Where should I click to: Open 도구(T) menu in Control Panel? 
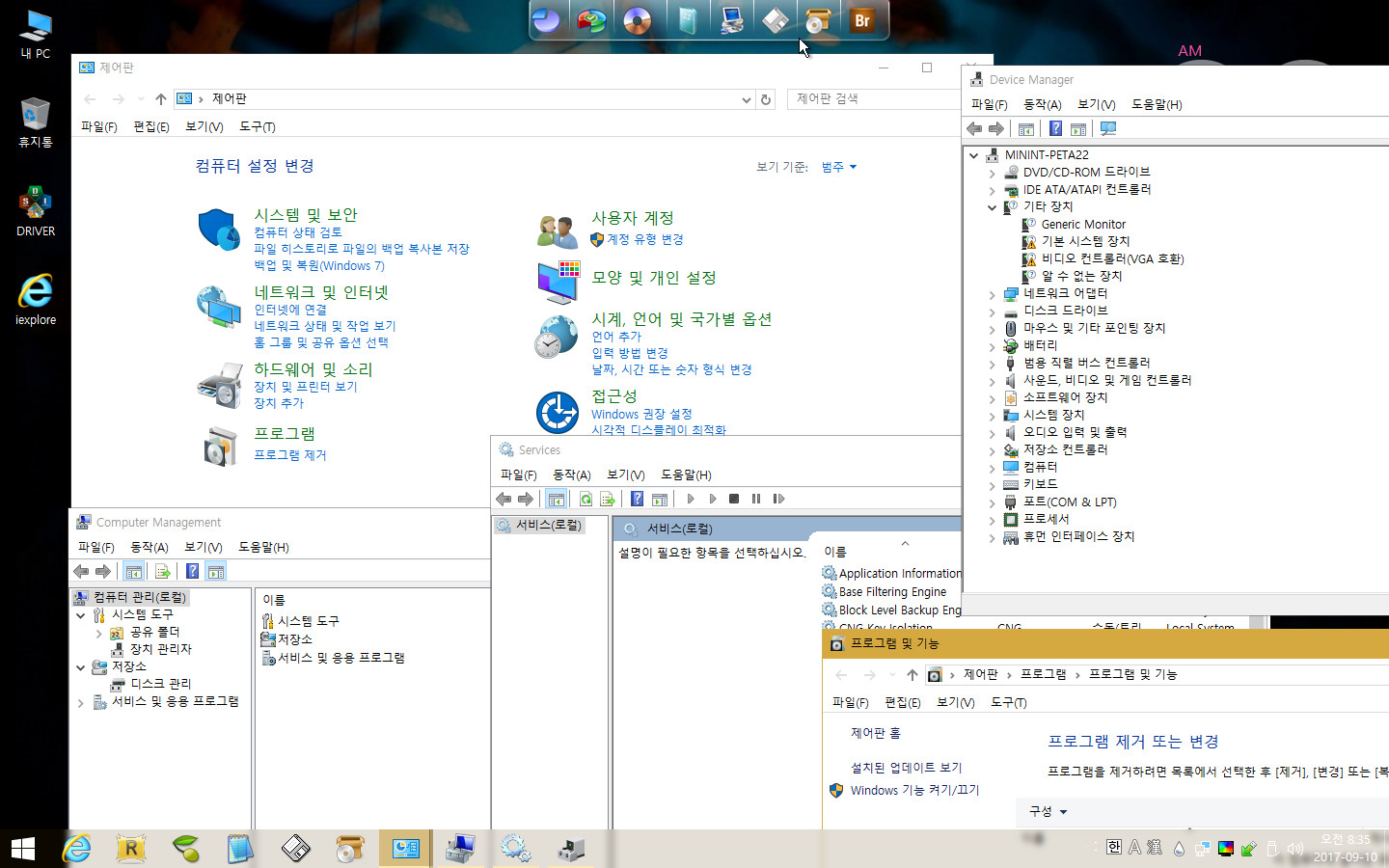point(257,126)
